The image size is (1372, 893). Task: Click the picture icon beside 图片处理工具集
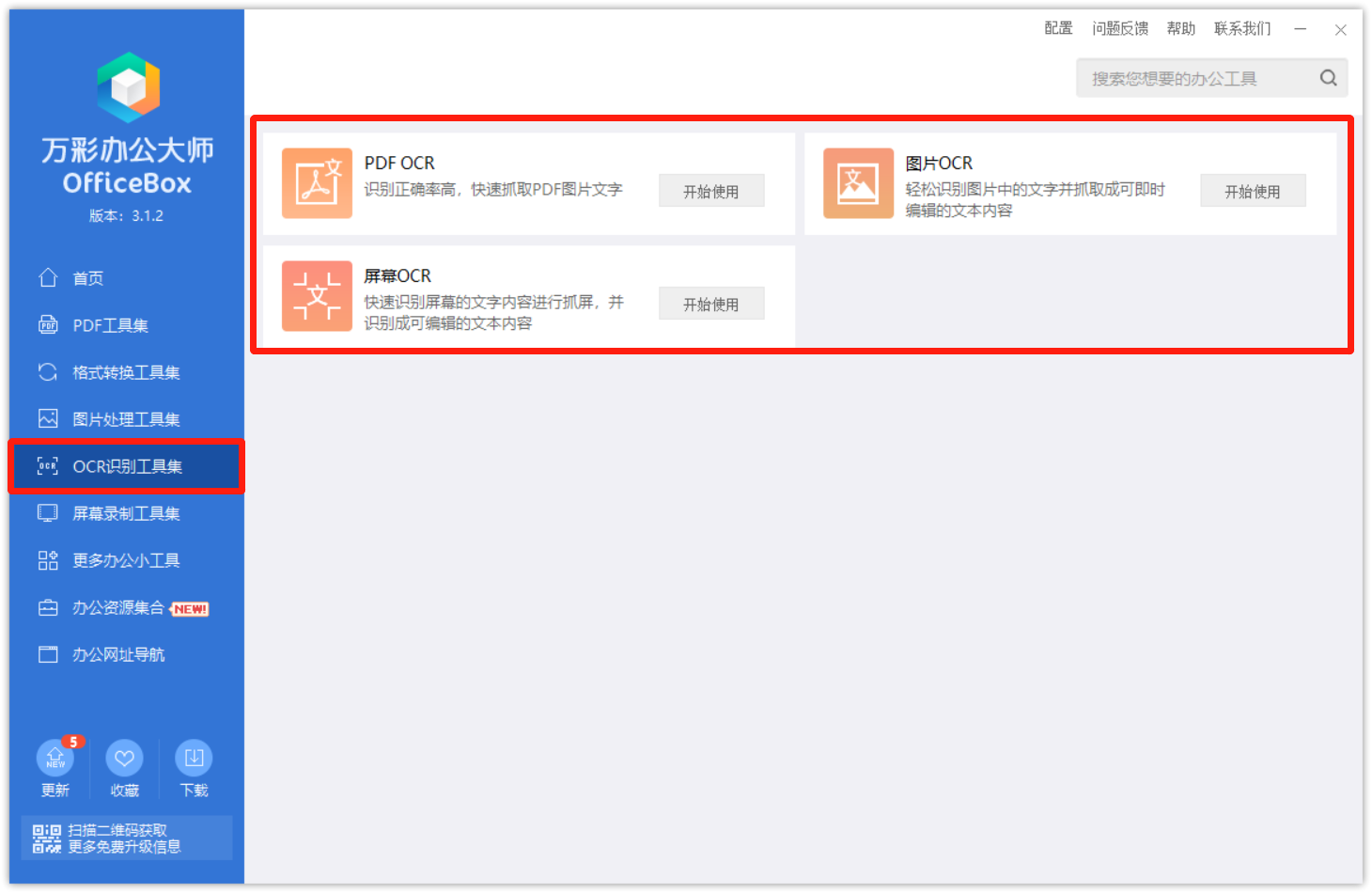[48, 418]
